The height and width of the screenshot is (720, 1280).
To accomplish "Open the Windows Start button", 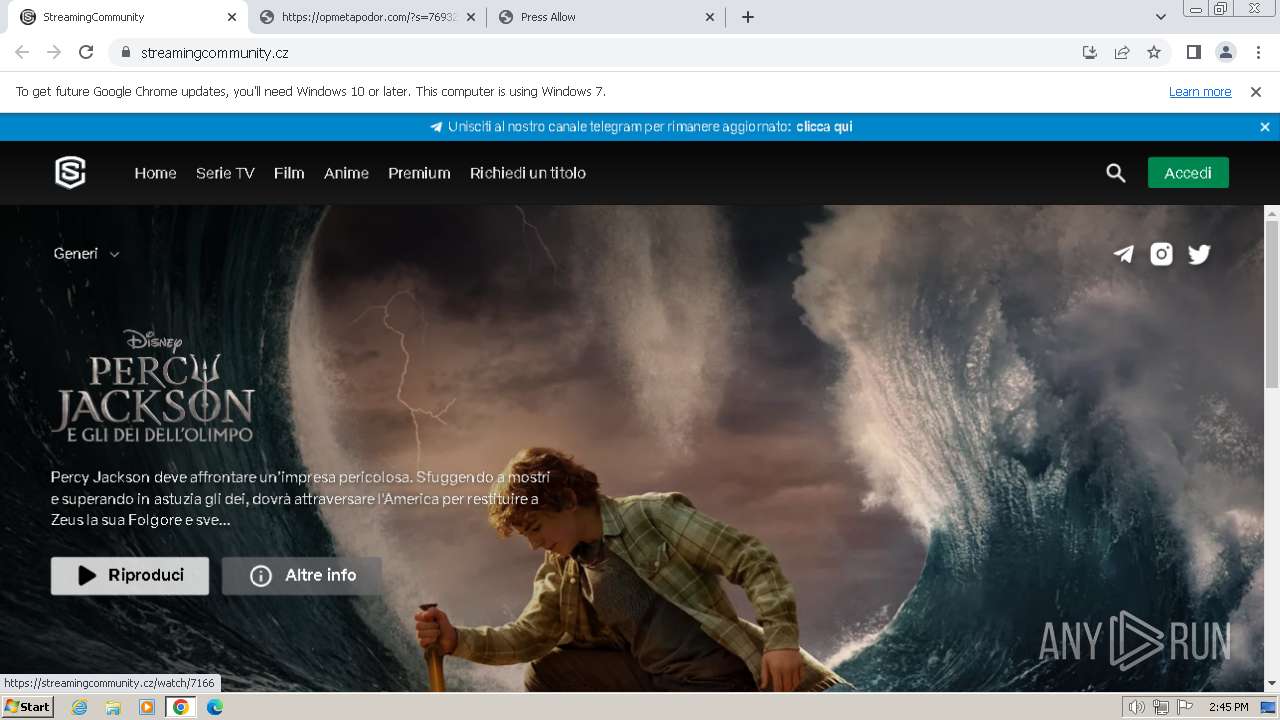I will 28,707.
